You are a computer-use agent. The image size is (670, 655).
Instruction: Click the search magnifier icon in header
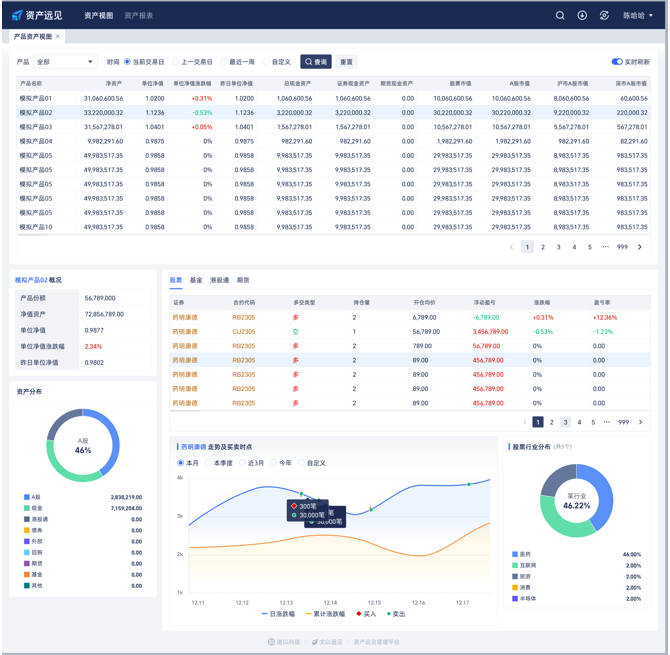[560, 15]
